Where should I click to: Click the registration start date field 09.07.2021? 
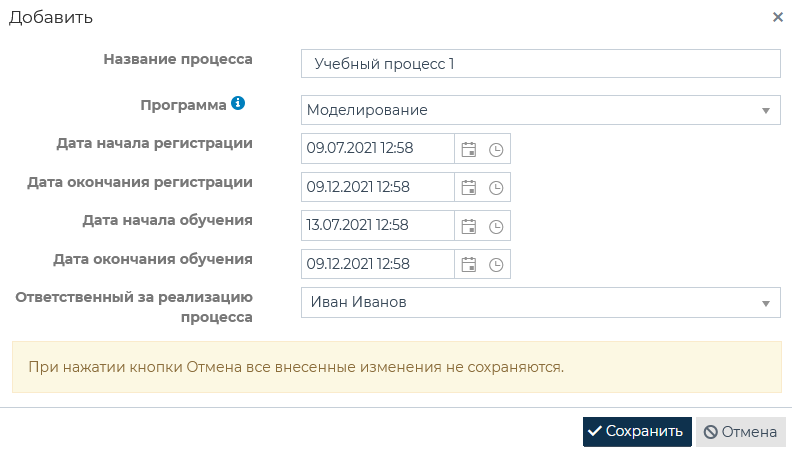pyautogui.click(x=377, y=149)
